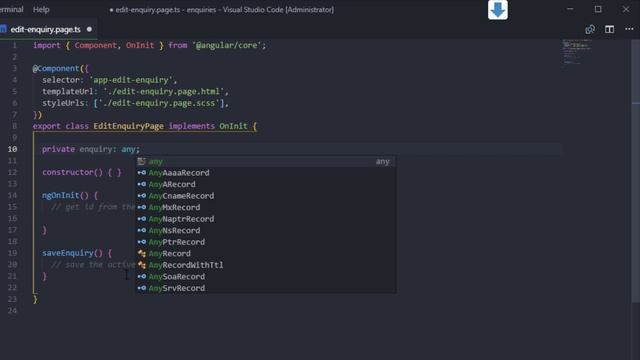The width and height of the screenshot is (640, 360).
Task: Click line number 10 in the gutter
Action: point(12,149)
